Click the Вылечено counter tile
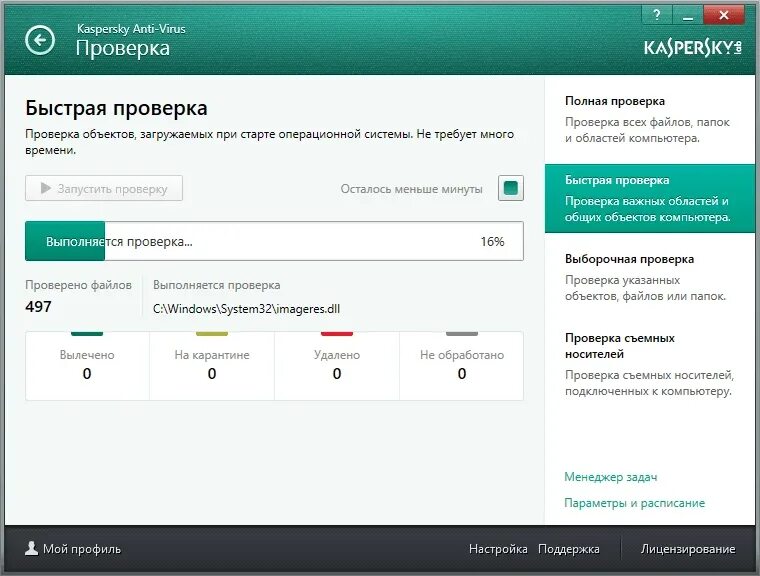 [x=87, y=366]
